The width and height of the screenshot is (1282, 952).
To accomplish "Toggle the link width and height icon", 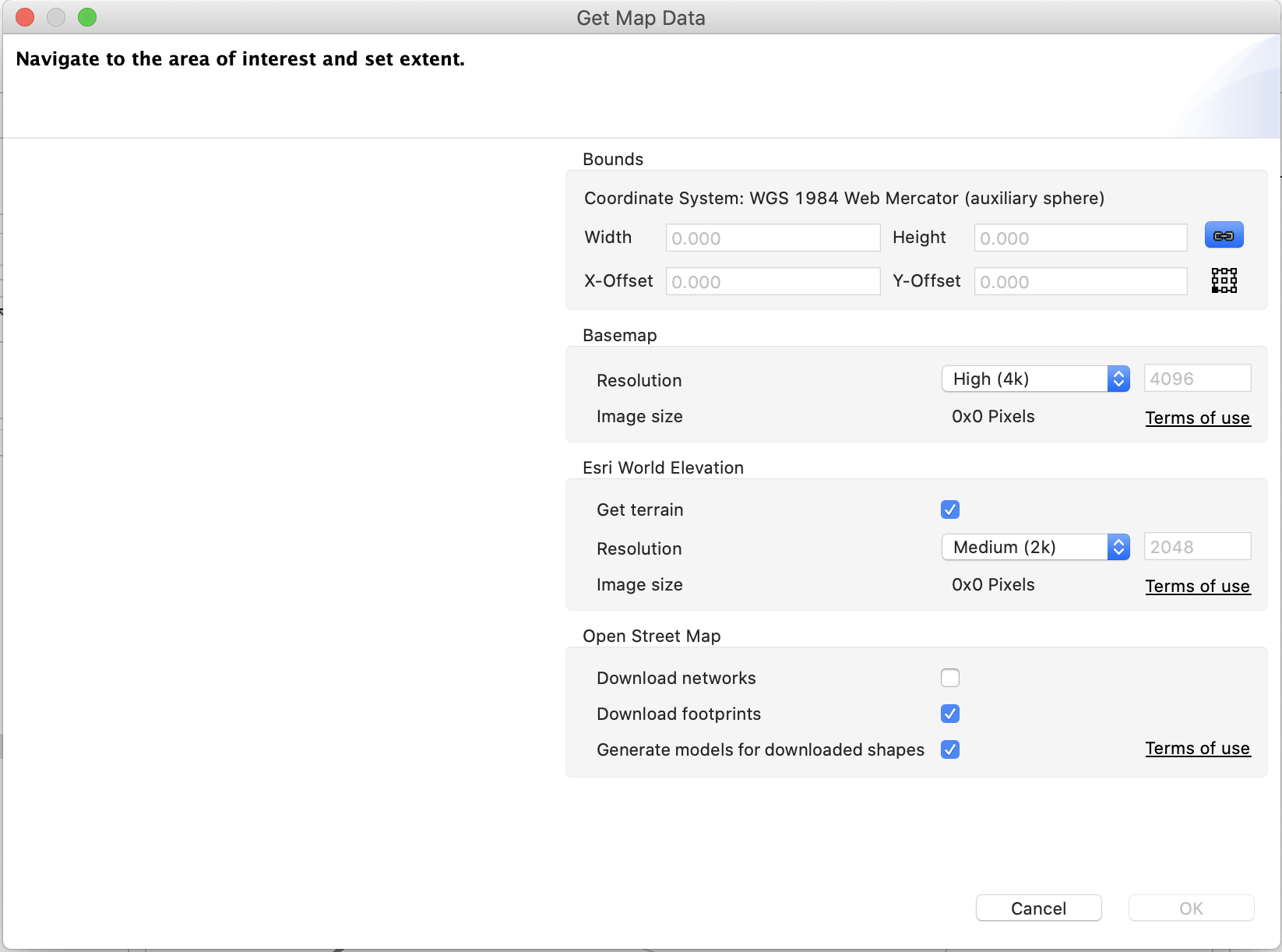I will 1224,235.
